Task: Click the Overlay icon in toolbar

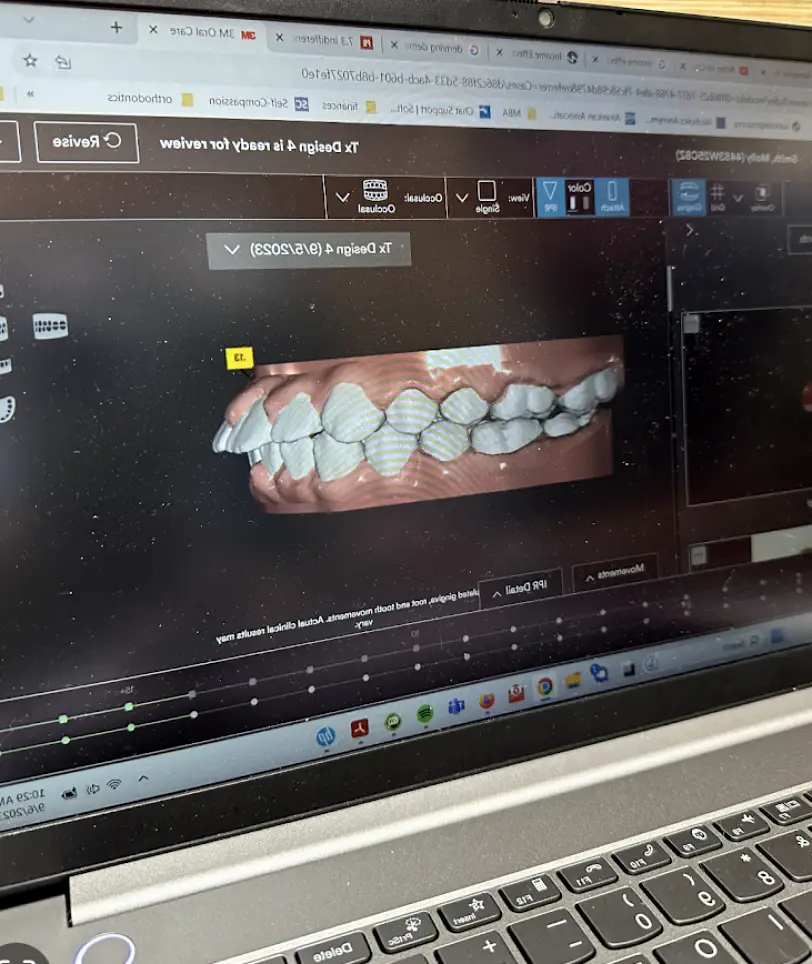Action: pos(762,198)
